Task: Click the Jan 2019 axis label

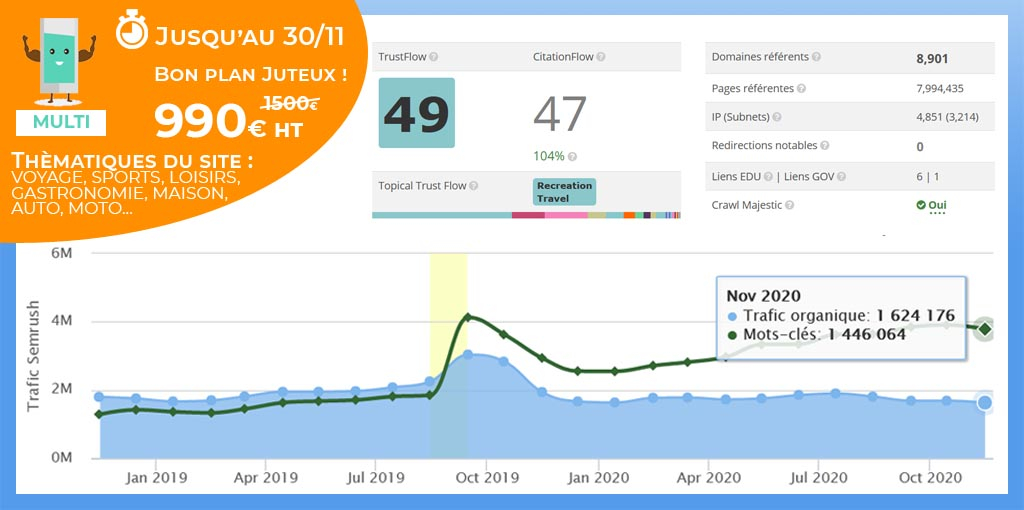Action: point(155,477)
